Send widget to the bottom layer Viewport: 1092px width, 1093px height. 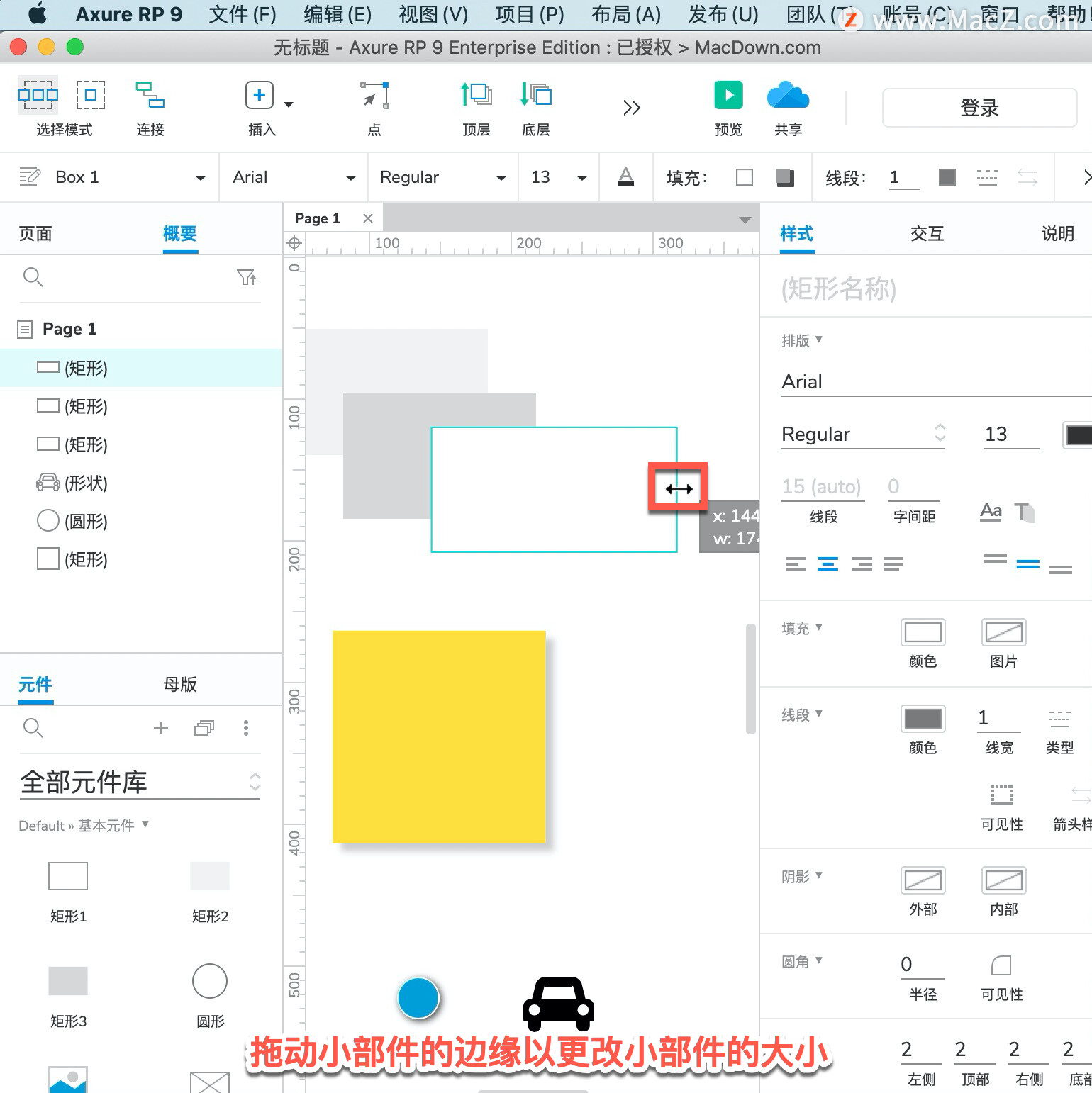536,95
